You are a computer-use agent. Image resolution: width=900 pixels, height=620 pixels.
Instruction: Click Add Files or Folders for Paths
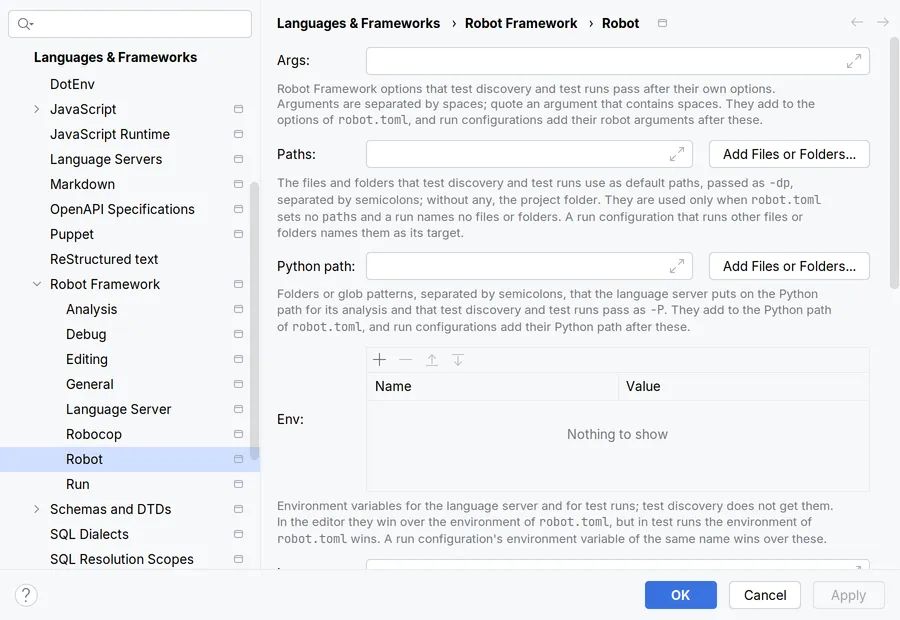pyautogui.click(x=789, y=154)
